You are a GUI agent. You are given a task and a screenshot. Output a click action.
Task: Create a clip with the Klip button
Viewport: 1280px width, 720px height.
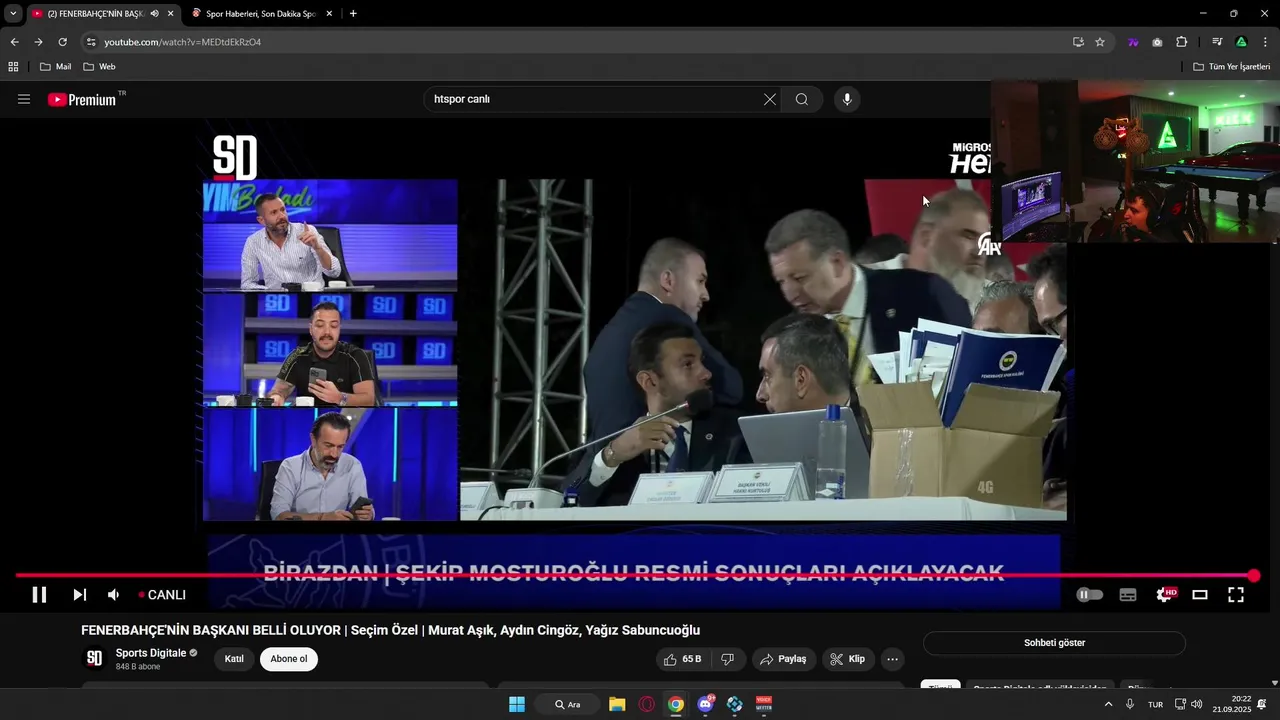click(847, 659)
